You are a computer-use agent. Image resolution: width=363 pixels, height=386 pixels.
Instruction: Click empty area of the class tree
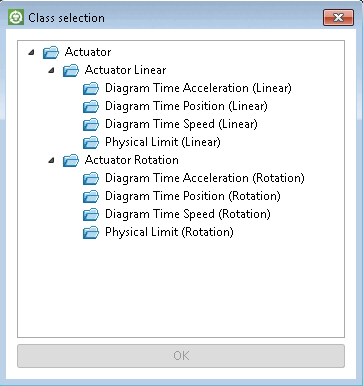(181, 287)
